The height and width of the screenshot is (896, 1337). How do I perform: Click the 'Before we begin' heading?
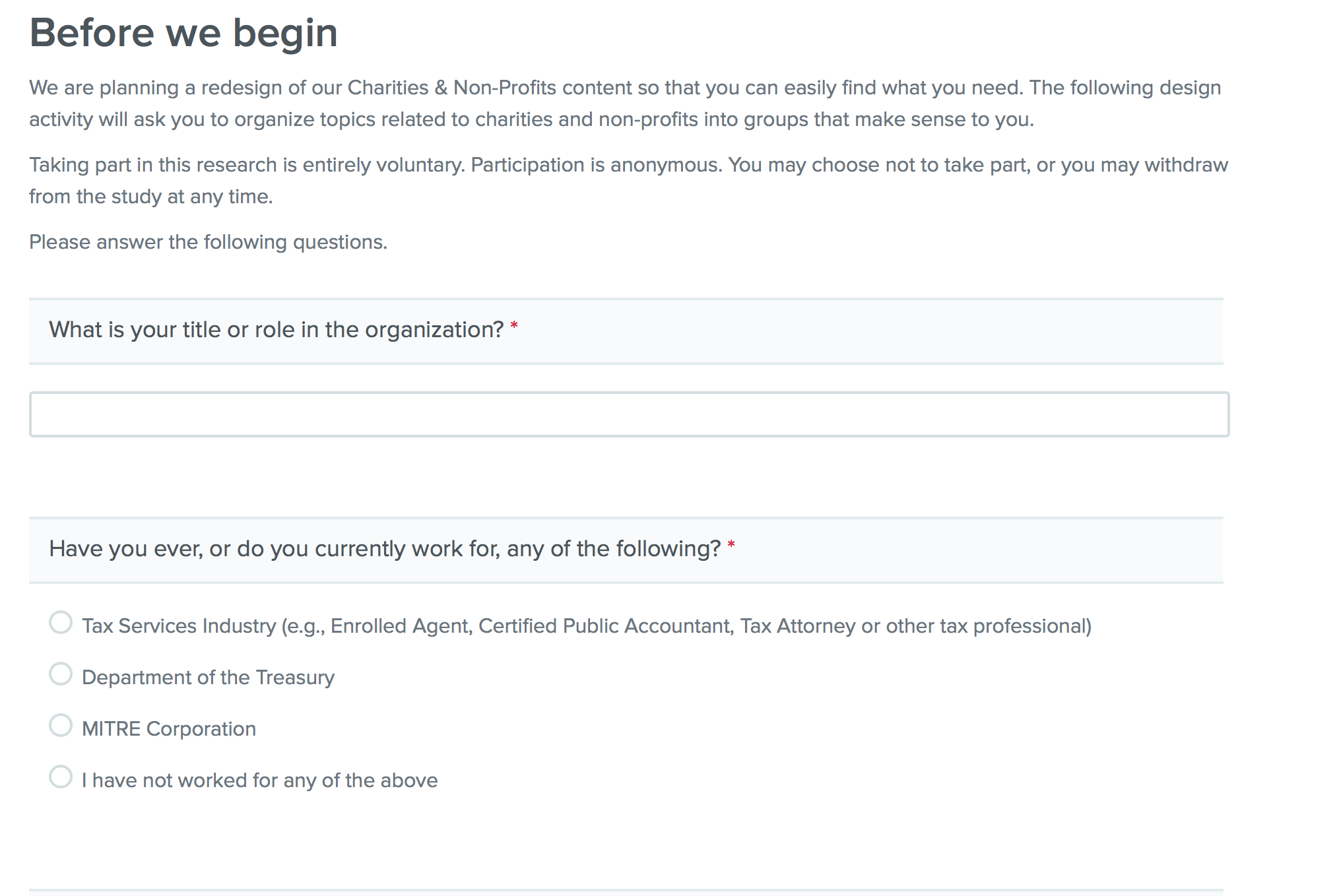(x=183, y=33)
